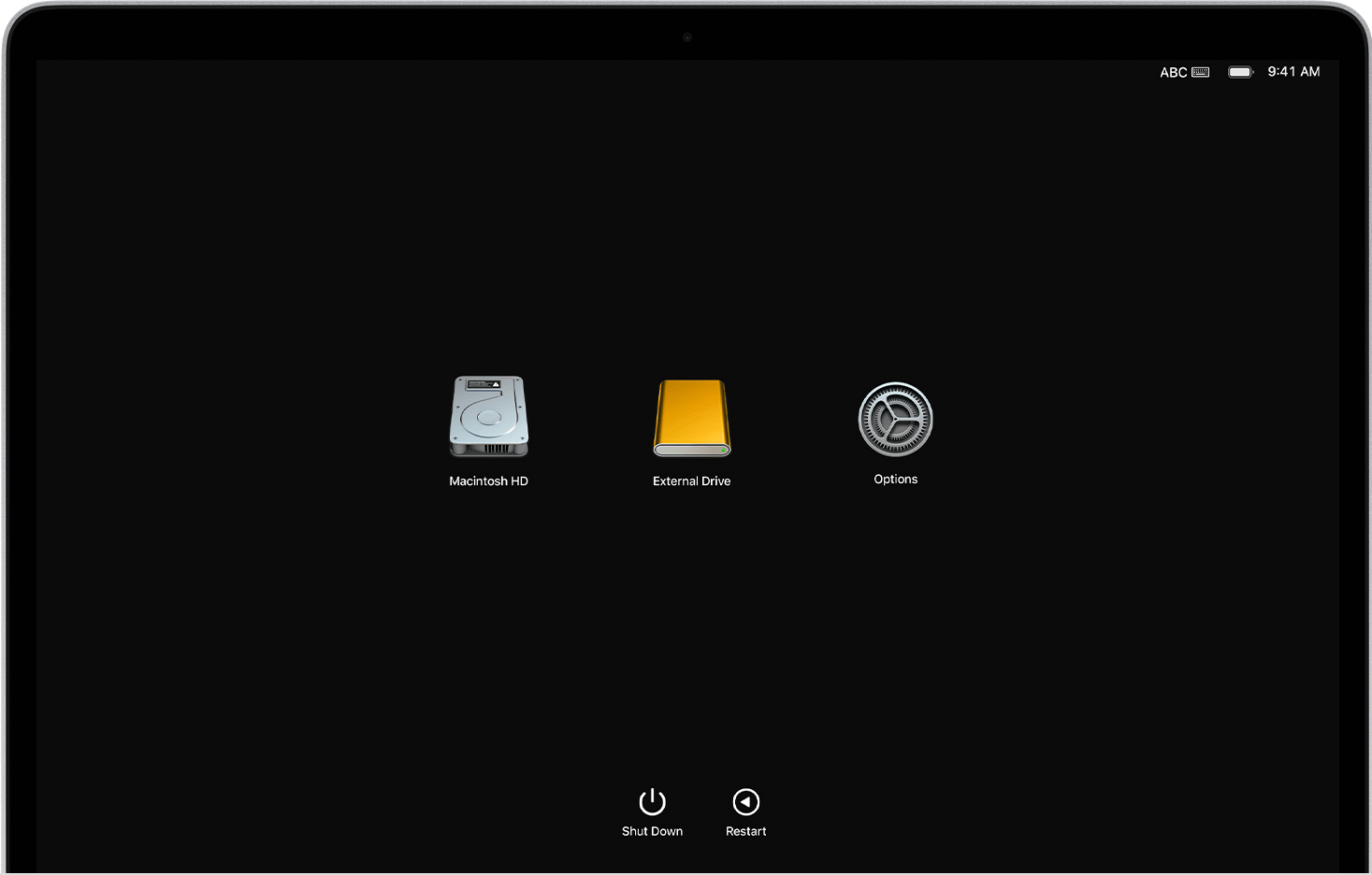Choose the yellow External Drive icon
Viewport: 1372px width, 875px height.
(x=692, y=418)
